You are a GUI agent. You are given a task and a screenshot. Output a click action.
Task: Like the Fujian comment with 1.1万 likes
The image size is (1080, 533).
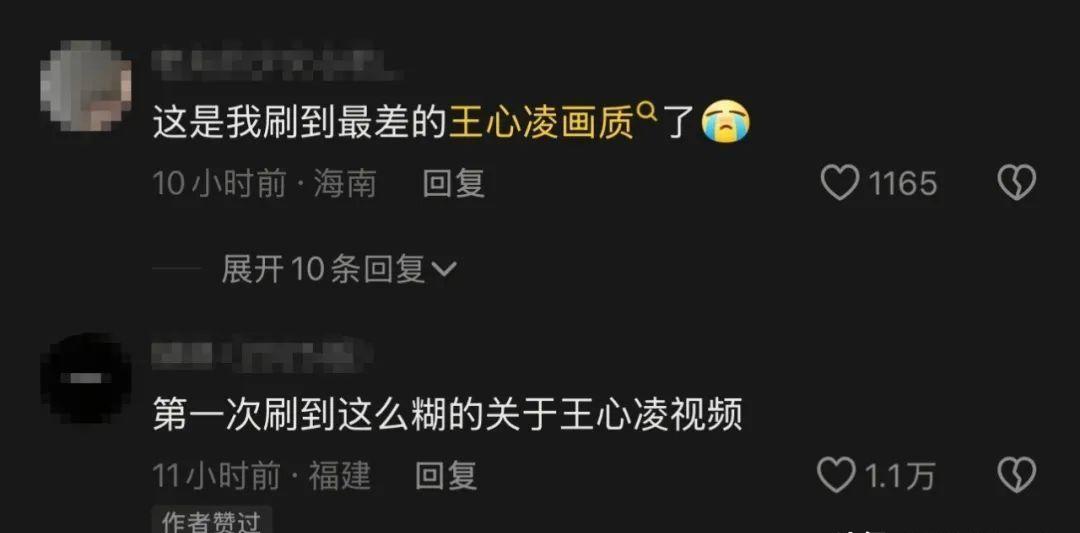click(836, 475)
